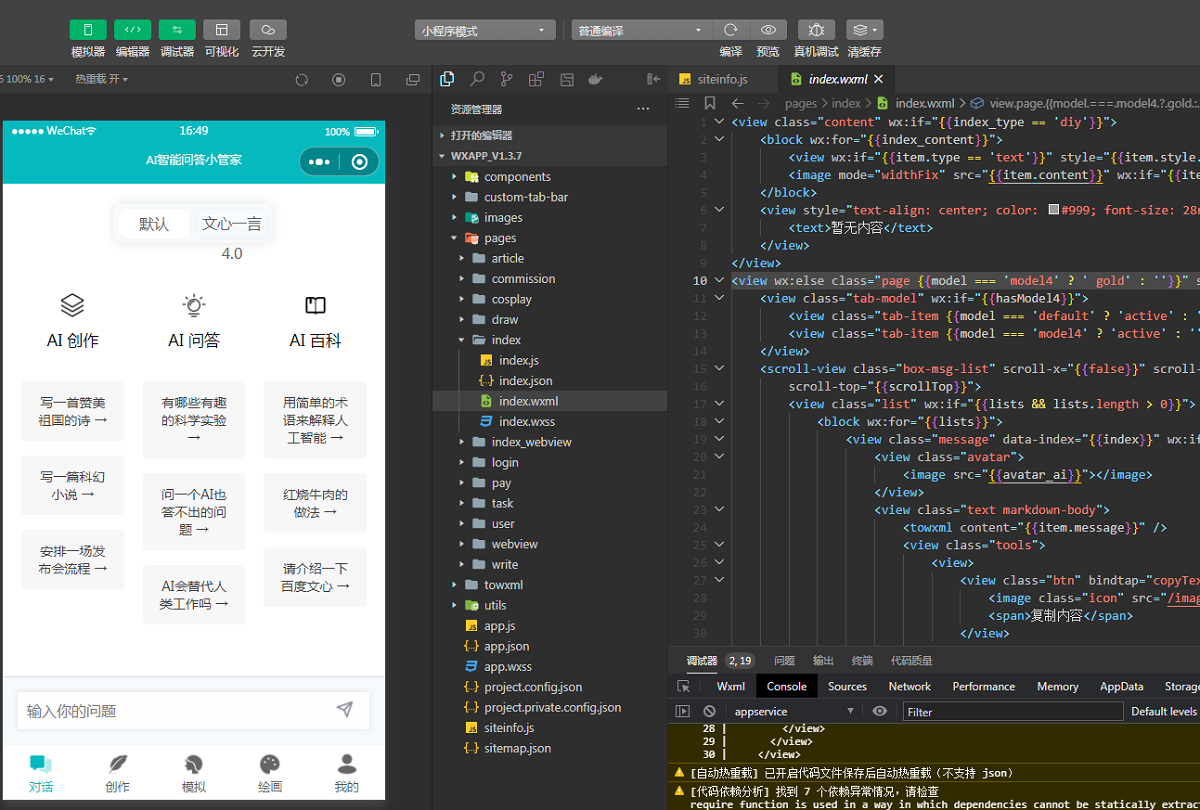Toggle the Debugger panel button
The image size is (1200, 810).
click(x=177, y=30)
